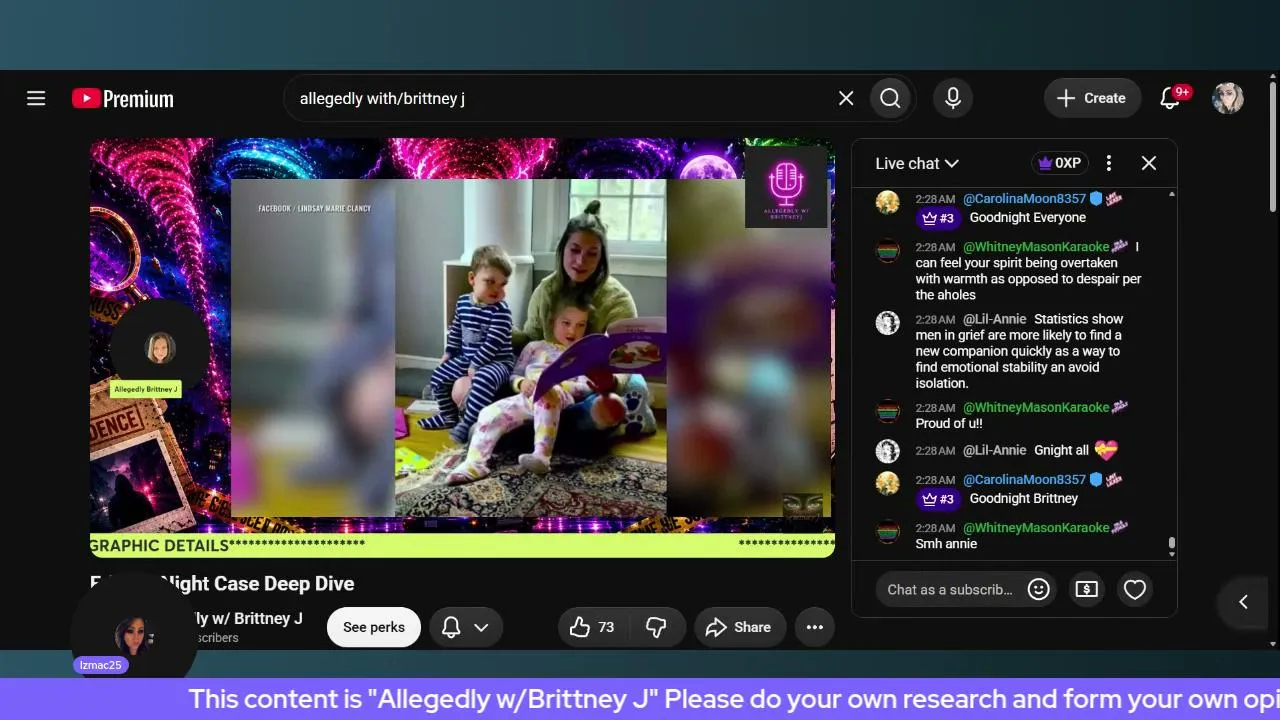
Task: Click See perks button
Action: click(374, 627)
